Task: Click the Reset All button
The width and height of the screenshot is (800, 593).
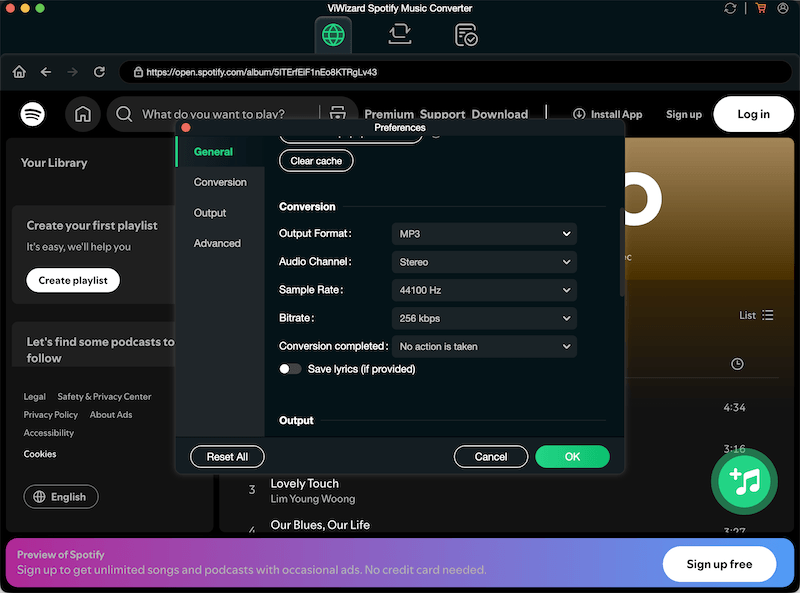Action: point(227,457)
